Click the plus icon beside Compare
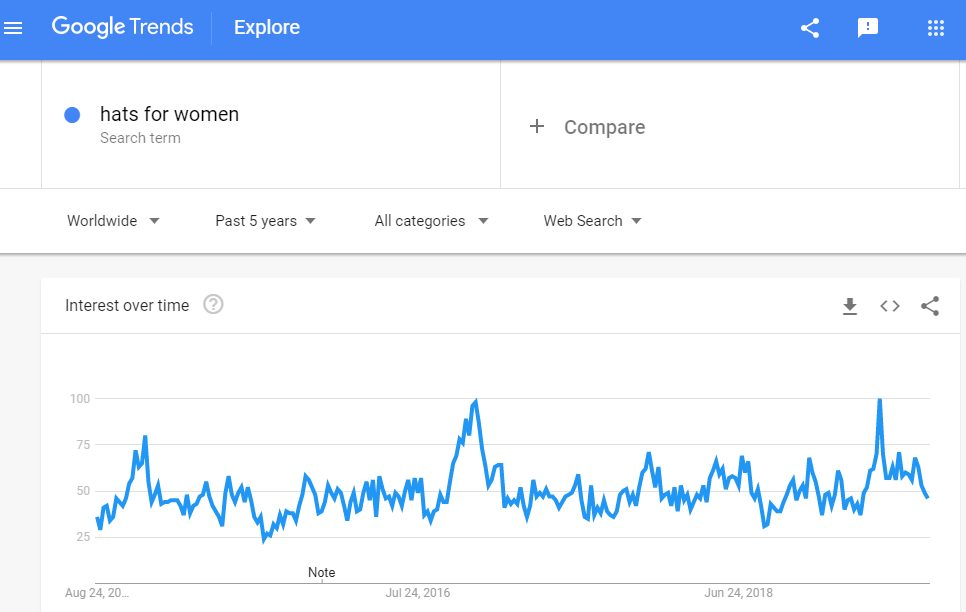Viewport: 966px width, 612px height. [x=537, y=126]
